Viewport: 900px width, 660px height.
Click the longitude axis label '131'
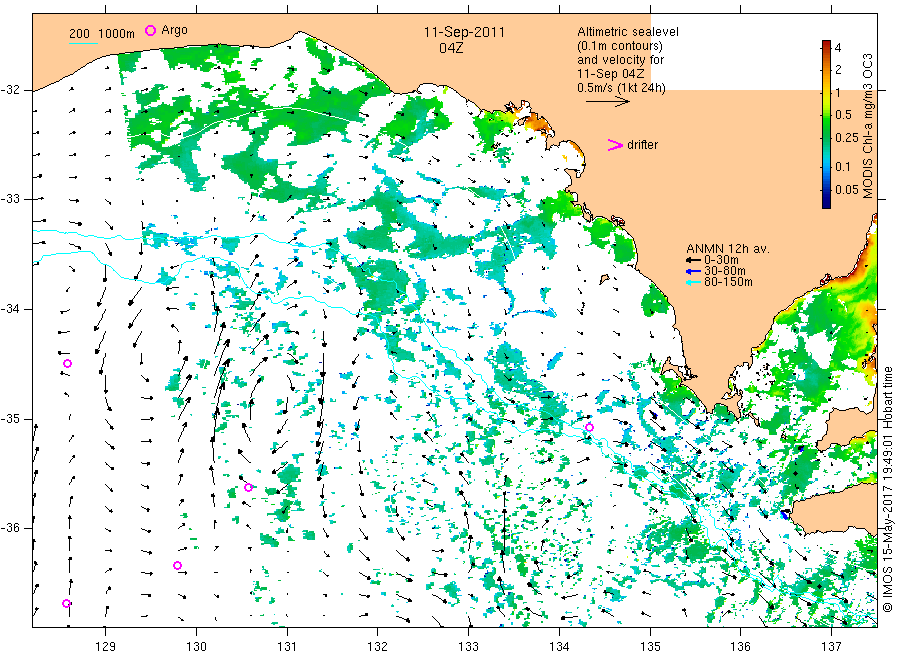click(287, 647)
